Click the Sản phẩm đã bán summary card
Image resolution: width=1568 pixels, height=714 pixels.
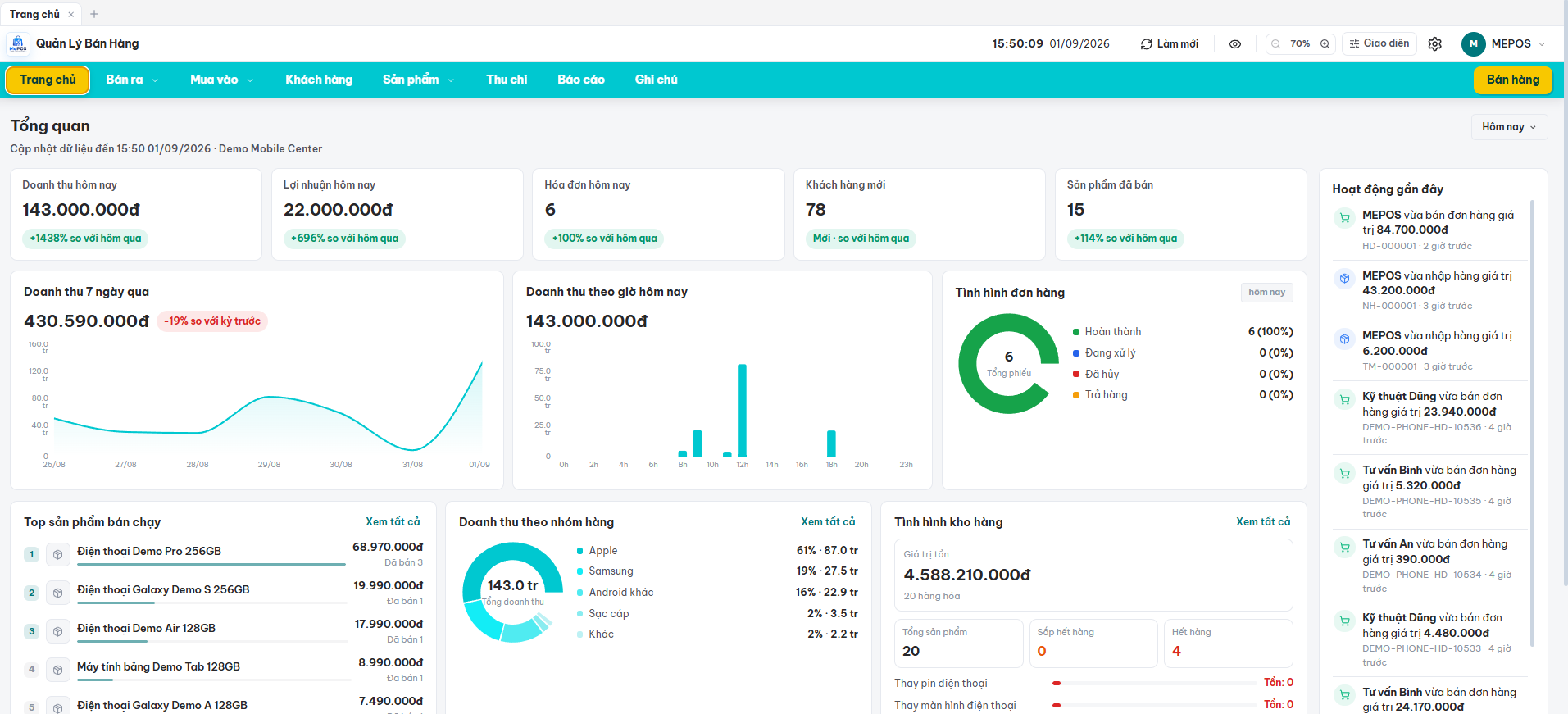click(1181, 215)
